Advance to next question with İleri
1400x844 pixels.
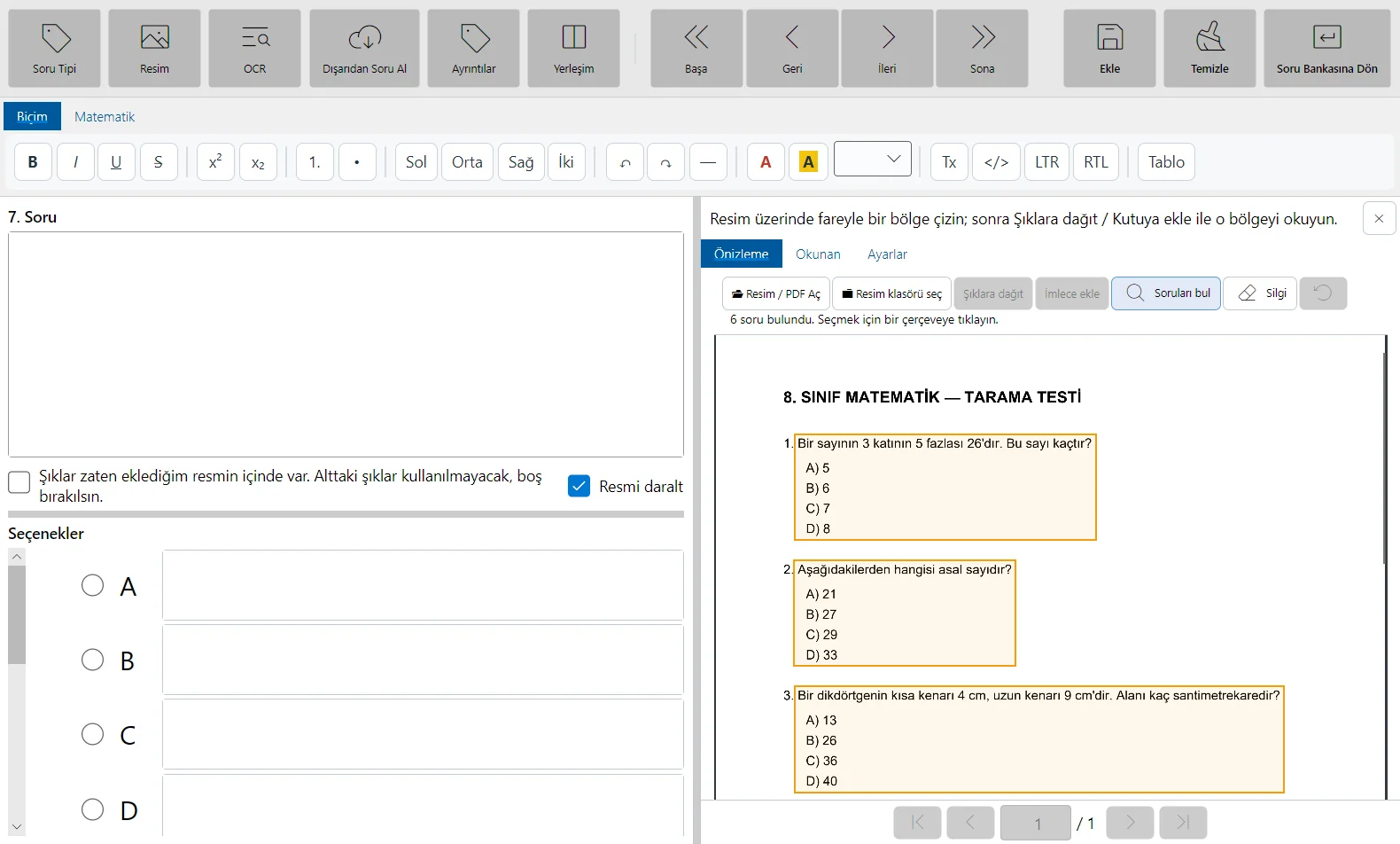887,49
